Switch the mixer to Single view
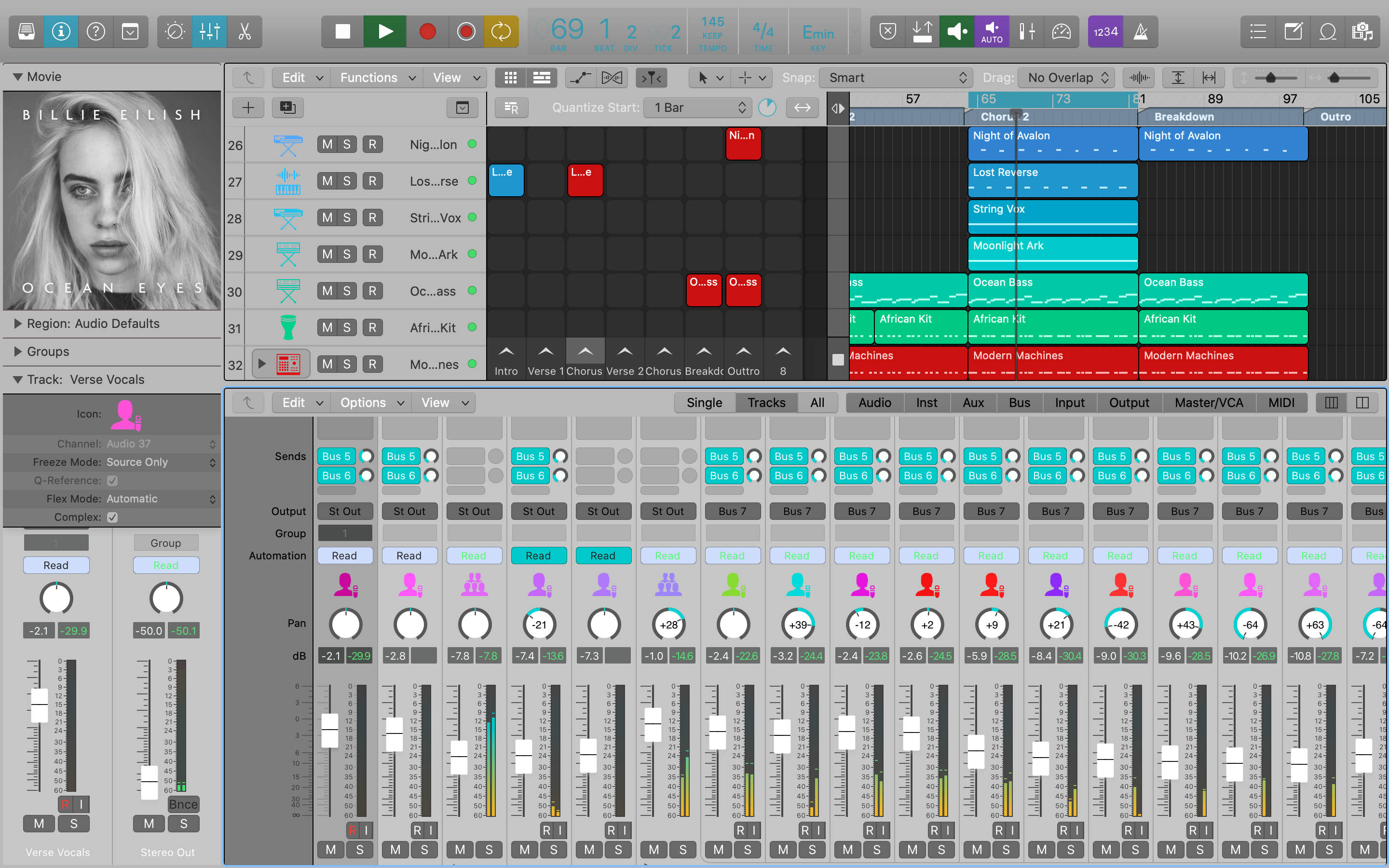The height and width of the screenshot is (868, 1389). [x=704, y=403]
